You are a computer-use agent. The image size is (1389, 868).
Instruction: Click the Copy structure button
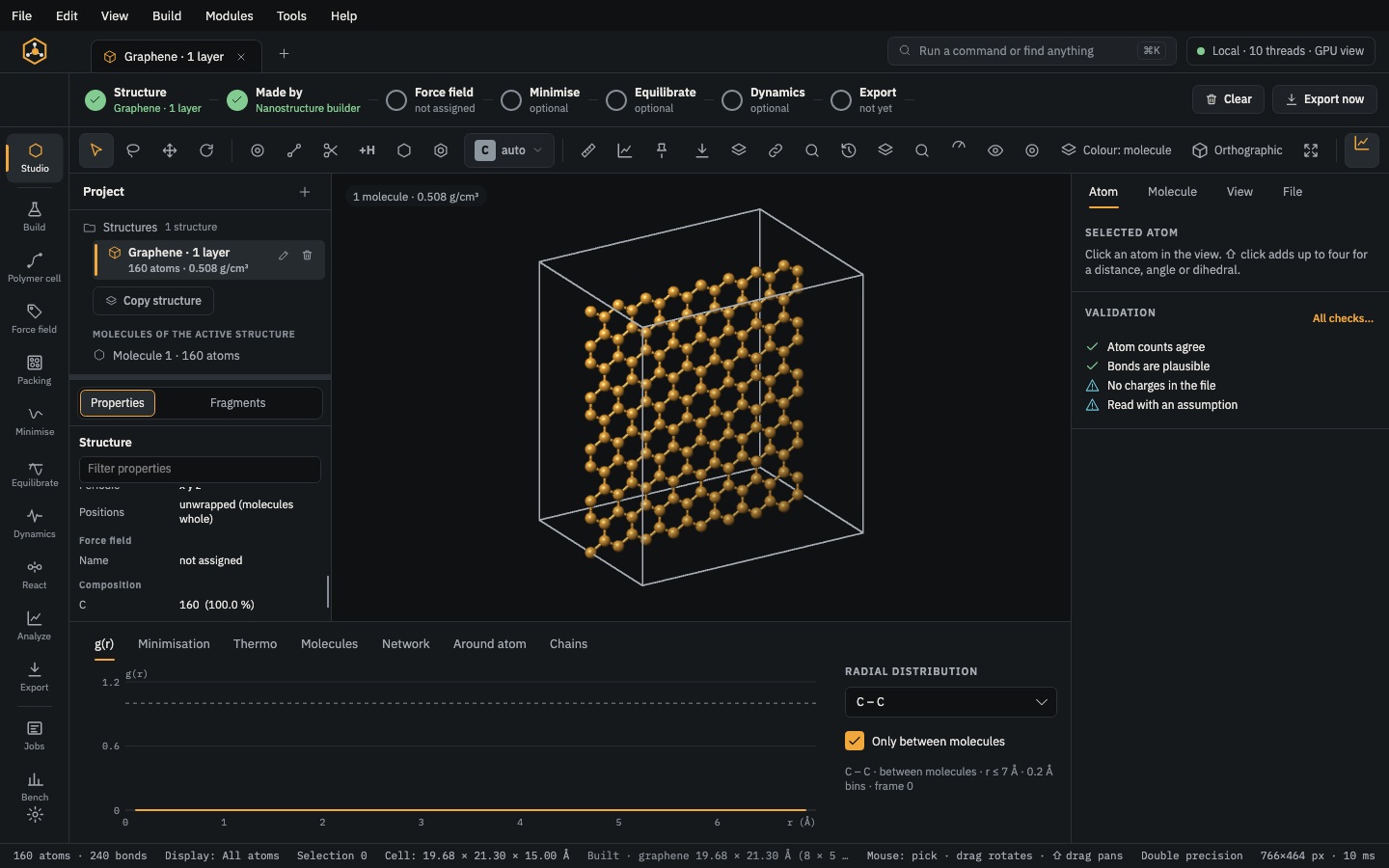[x=153, y=301]
